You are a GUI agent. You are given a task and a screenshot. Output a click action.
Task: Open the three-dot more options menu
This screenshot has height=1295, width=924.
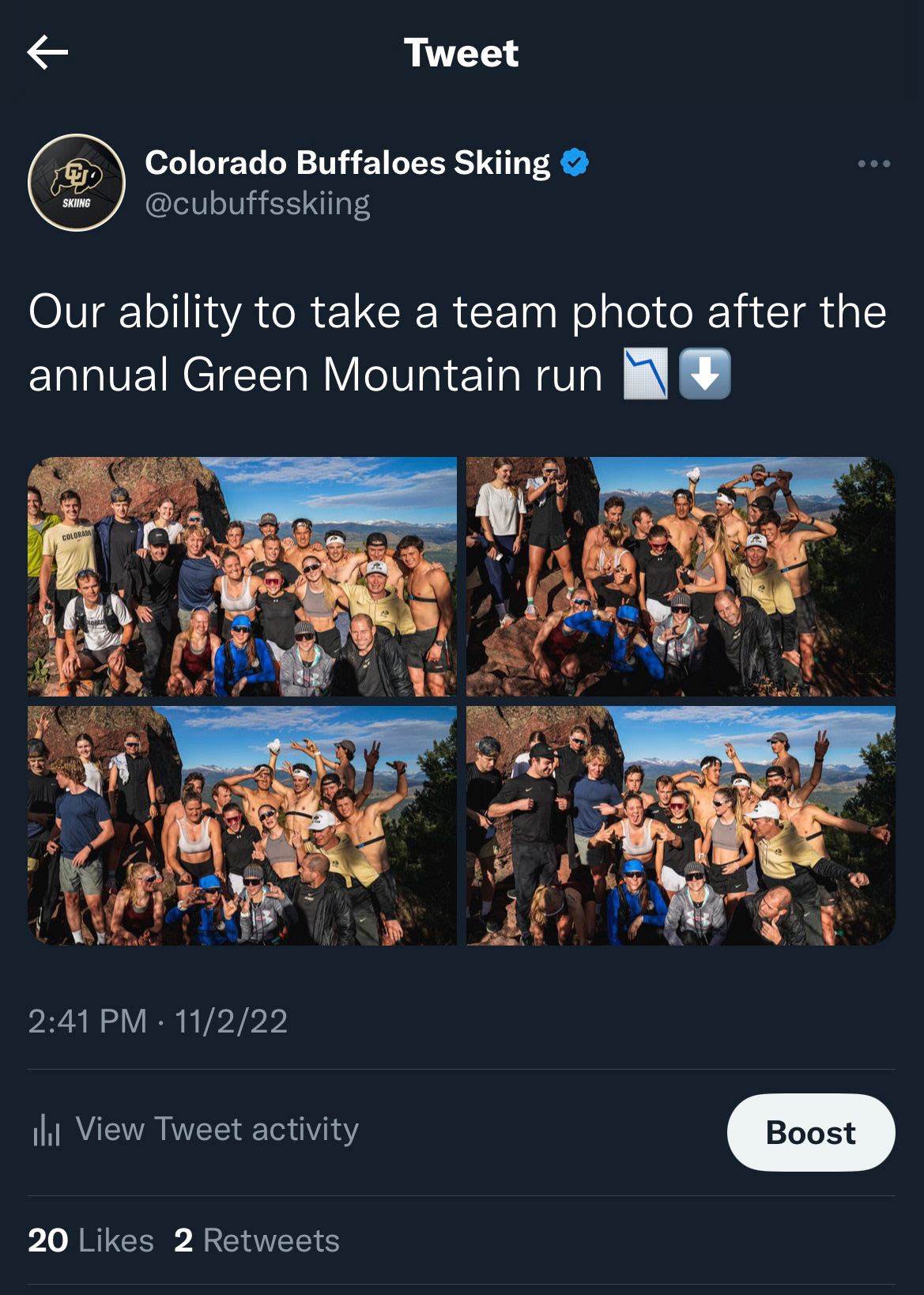pyautogui.click(x=874, y=164)
